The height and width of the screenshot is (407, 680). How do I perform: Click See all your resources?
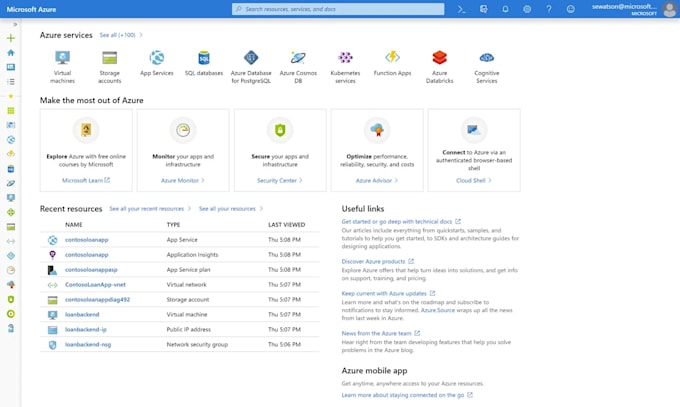pos(227,209)
